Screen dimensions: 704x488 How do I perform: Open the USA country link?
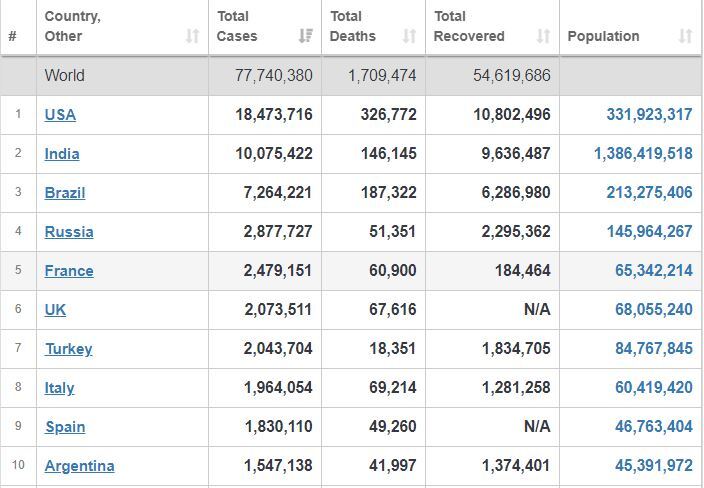pos(60,114)
